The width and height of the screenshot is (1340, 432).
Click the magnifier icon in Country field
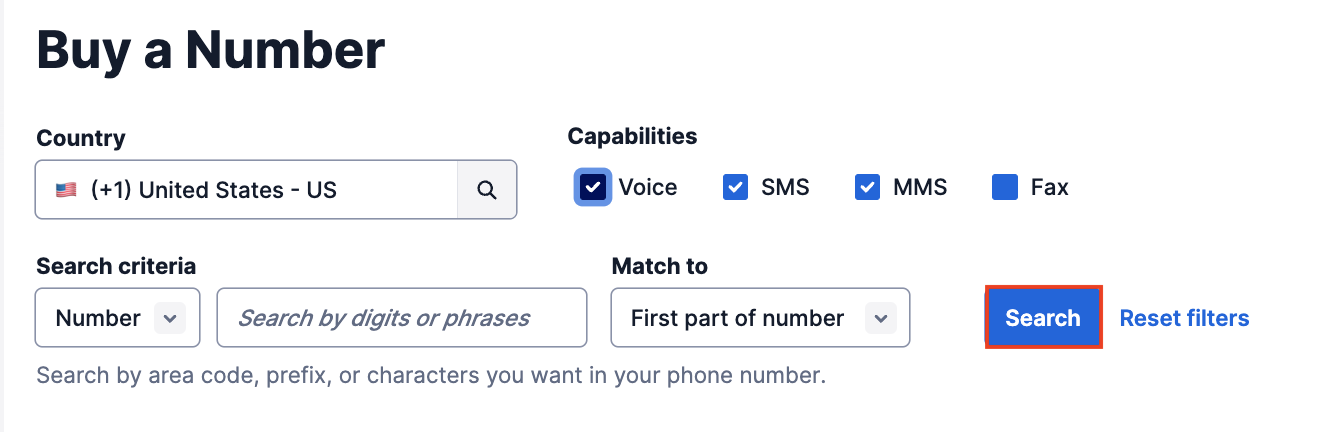tap(487, 189)
